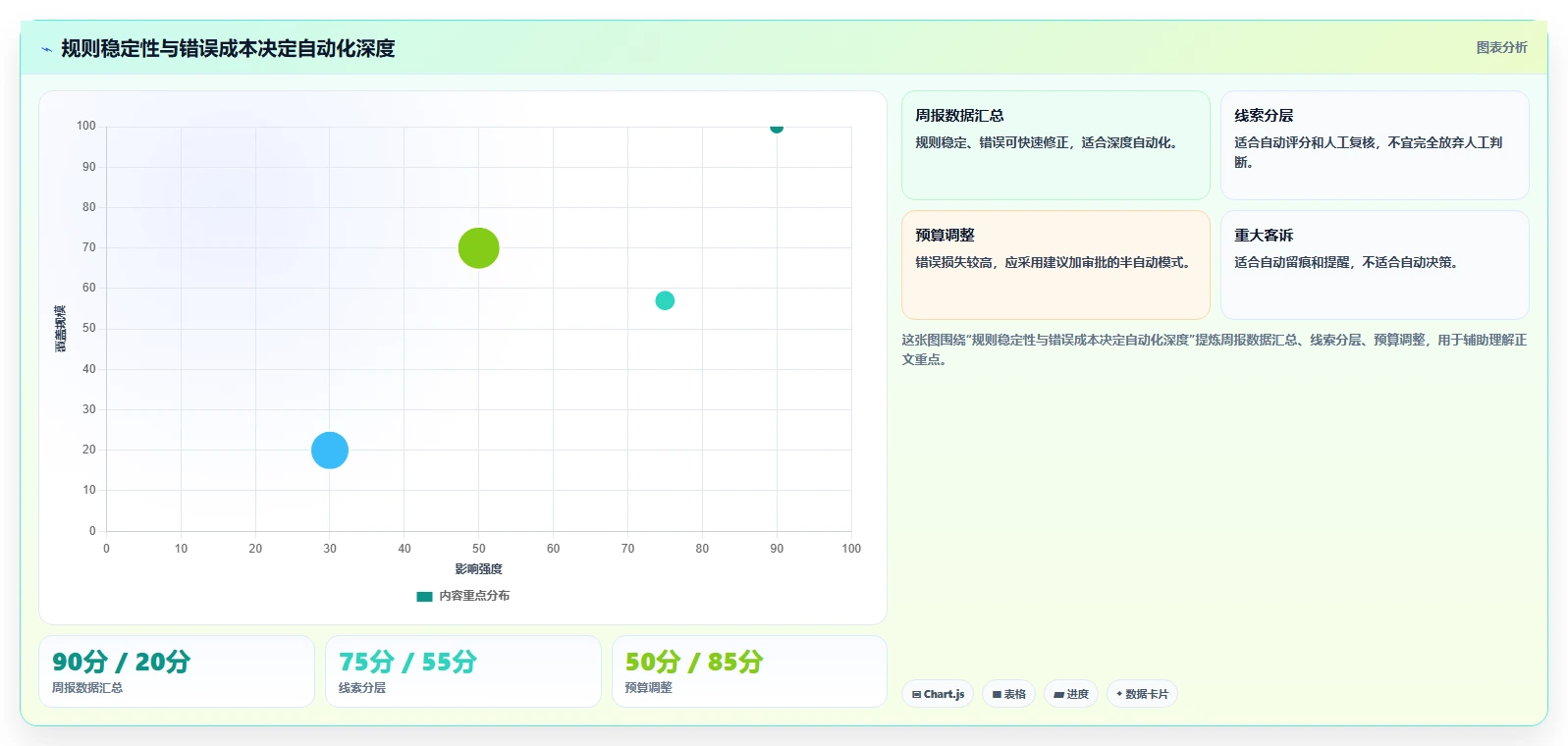This screenshot has width=1568, height=746.
Task: Click the vertical y-axis title
Action: pos(60,329)
